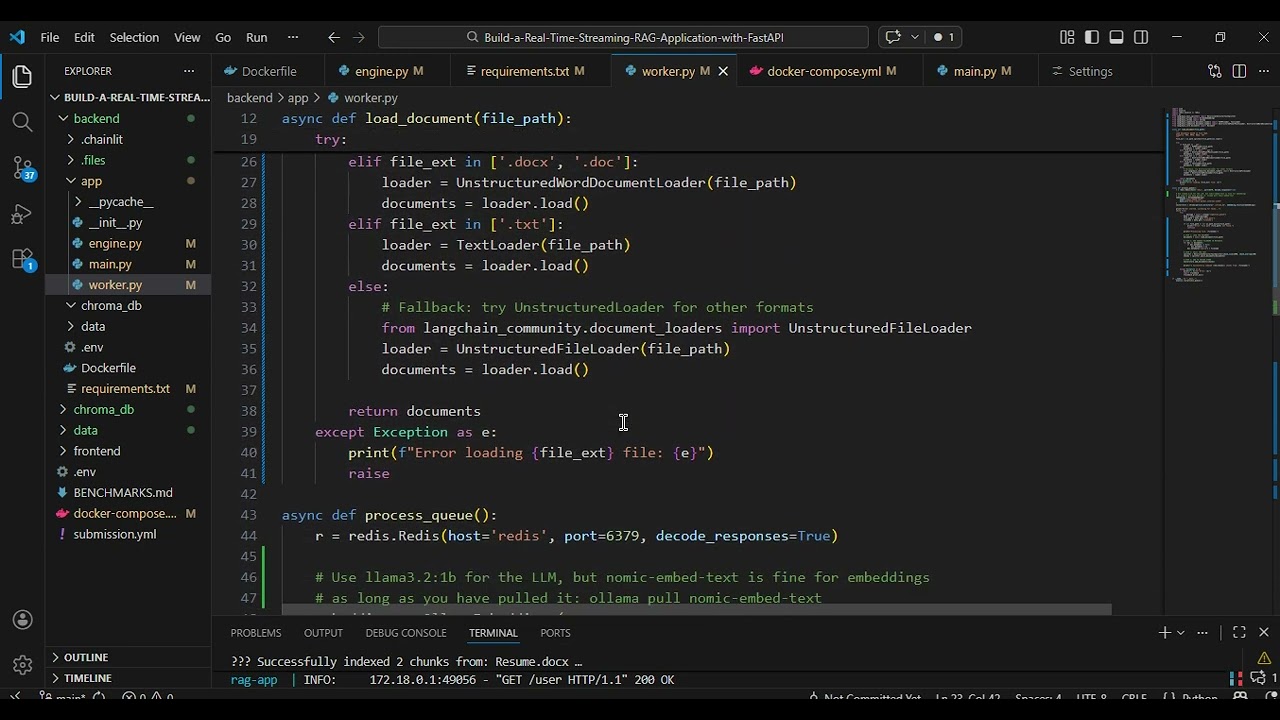
Task: Open terminal panel more actions ellipsis
Action: click(x=1203, y=632)
